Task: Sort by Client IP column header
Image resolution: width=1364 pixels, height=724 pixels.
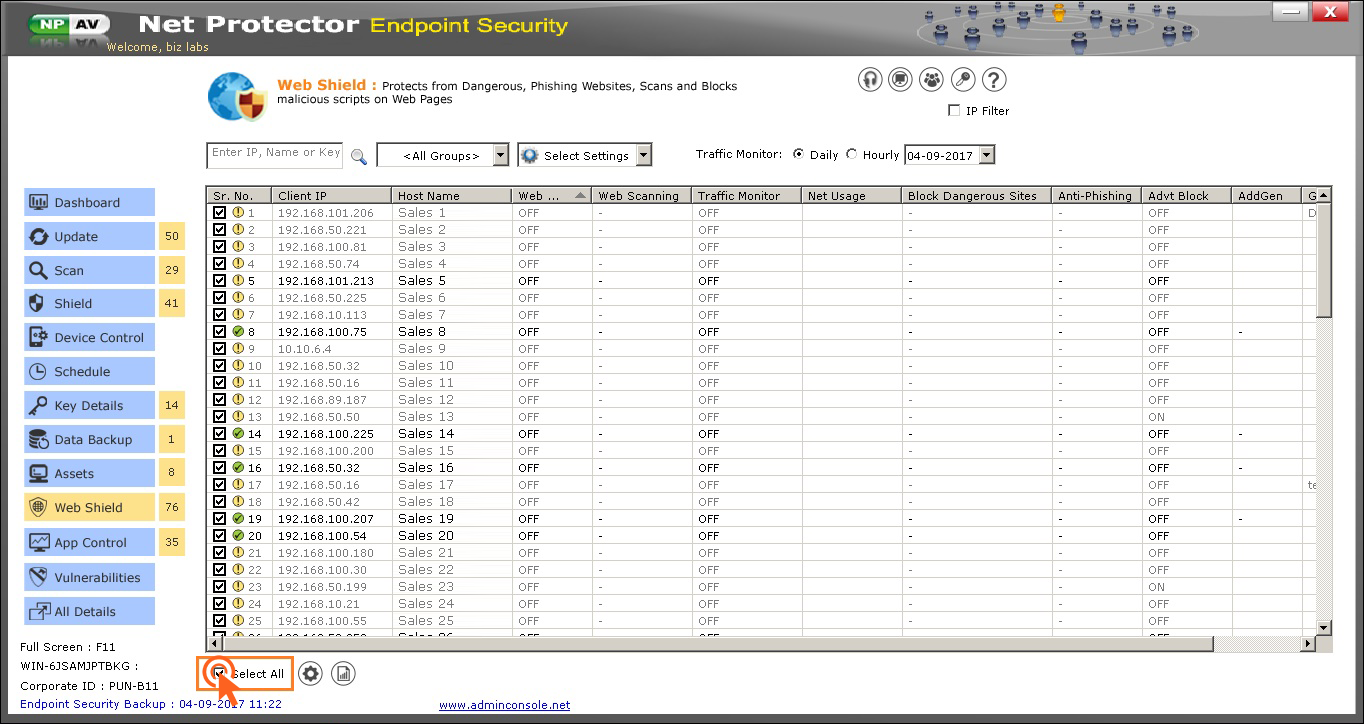Action: (x=332, y=196)
